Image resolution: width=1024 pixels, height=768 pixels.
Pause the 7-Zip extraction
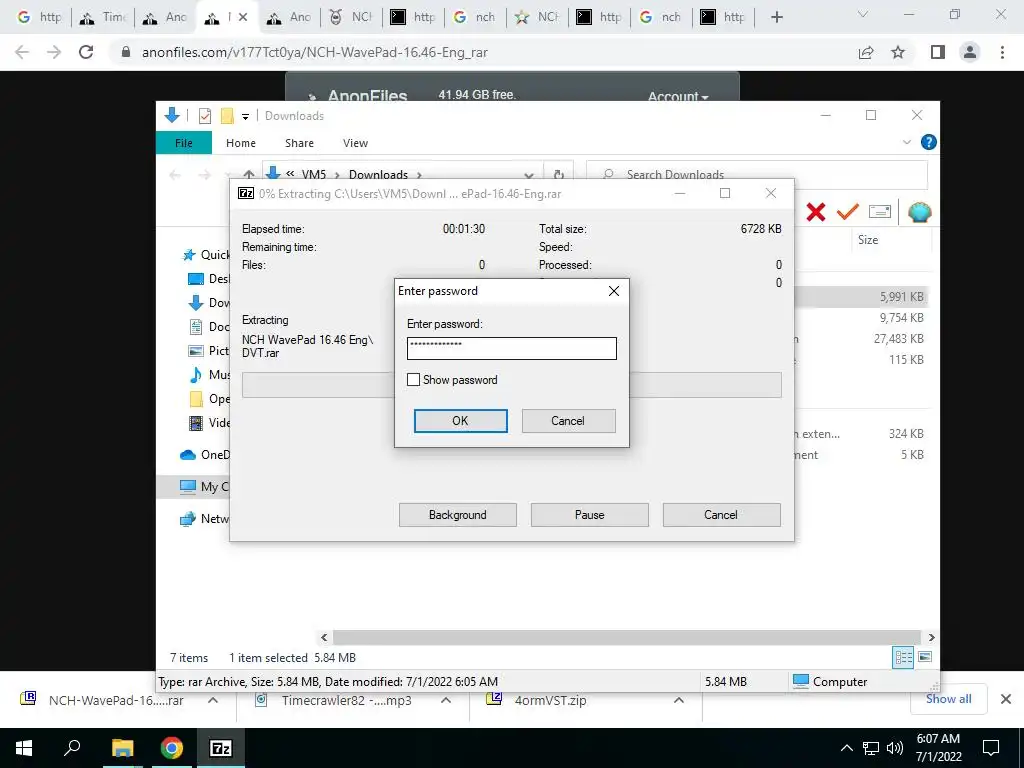(590, 515)
